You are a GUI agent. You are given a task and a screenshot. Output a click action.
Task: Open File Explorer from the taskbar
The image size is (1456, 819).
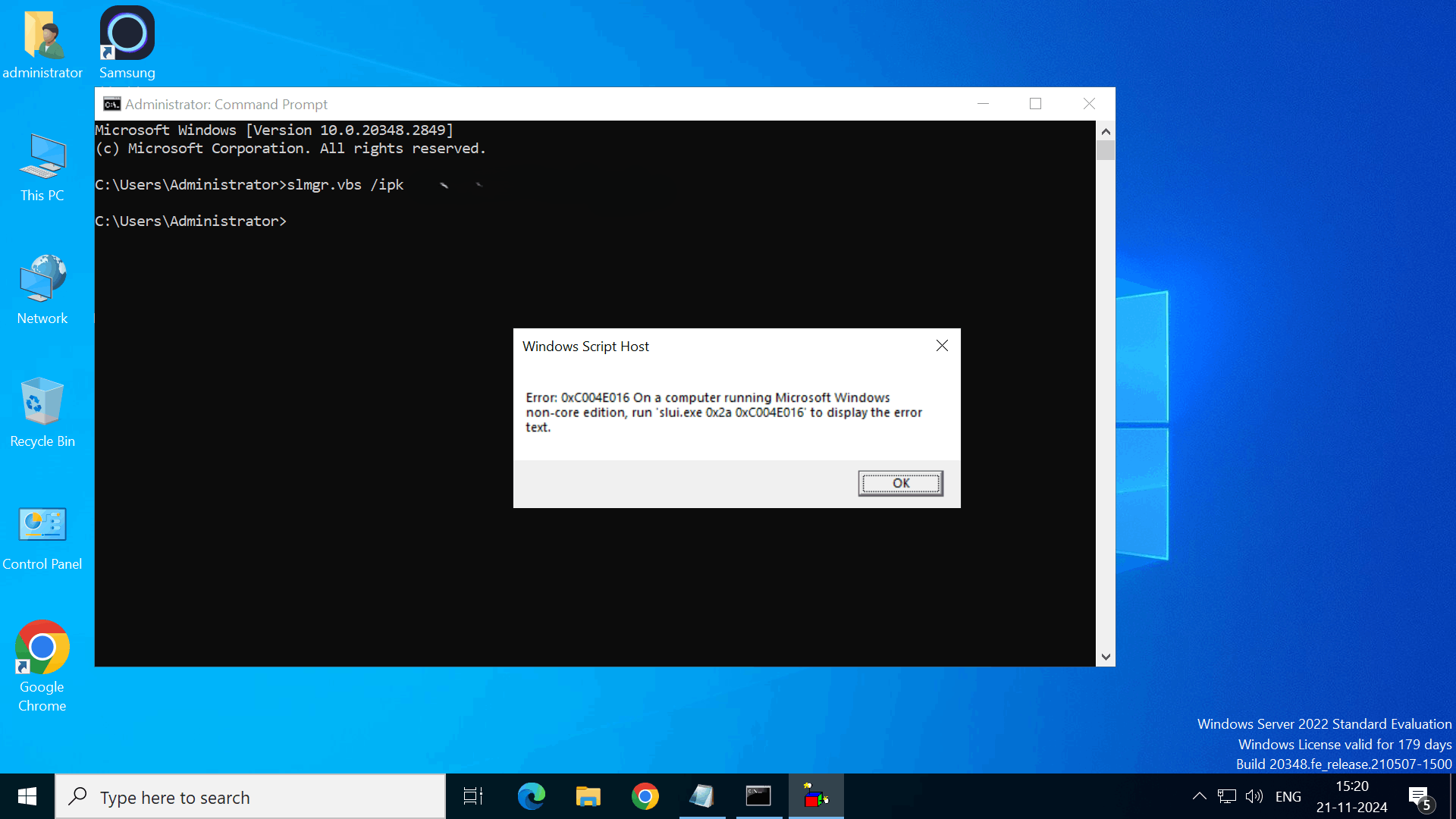click(588, 796)
